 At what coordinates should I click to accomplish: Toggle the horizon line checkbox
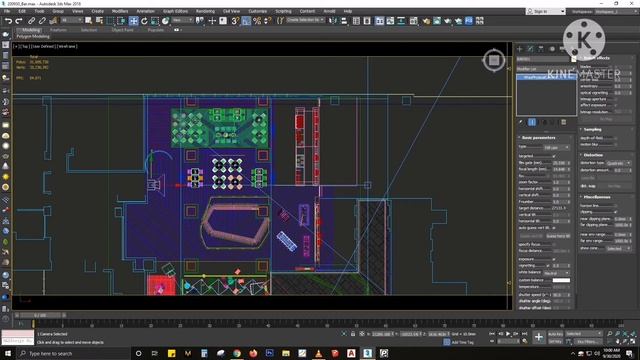pyautogui.click(x=616, y=205)
